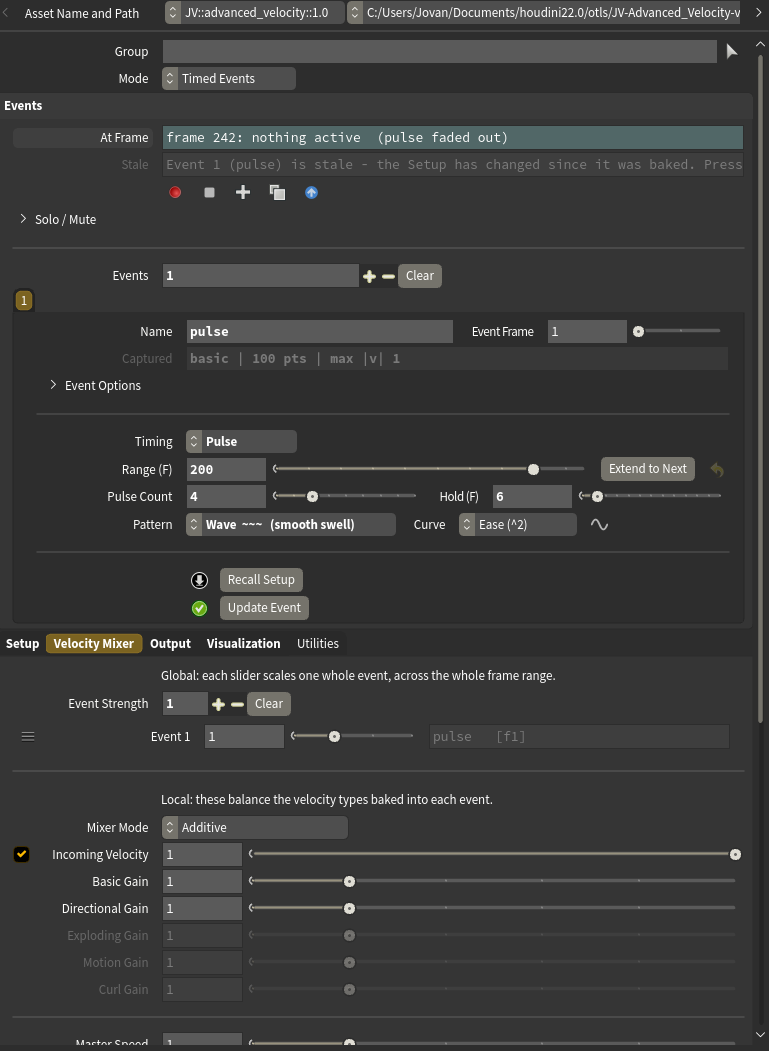The width and height of the screenshot is (769, 1051).
Task: Click the Event 1 strength slider handle
Action: coord(334,737)
